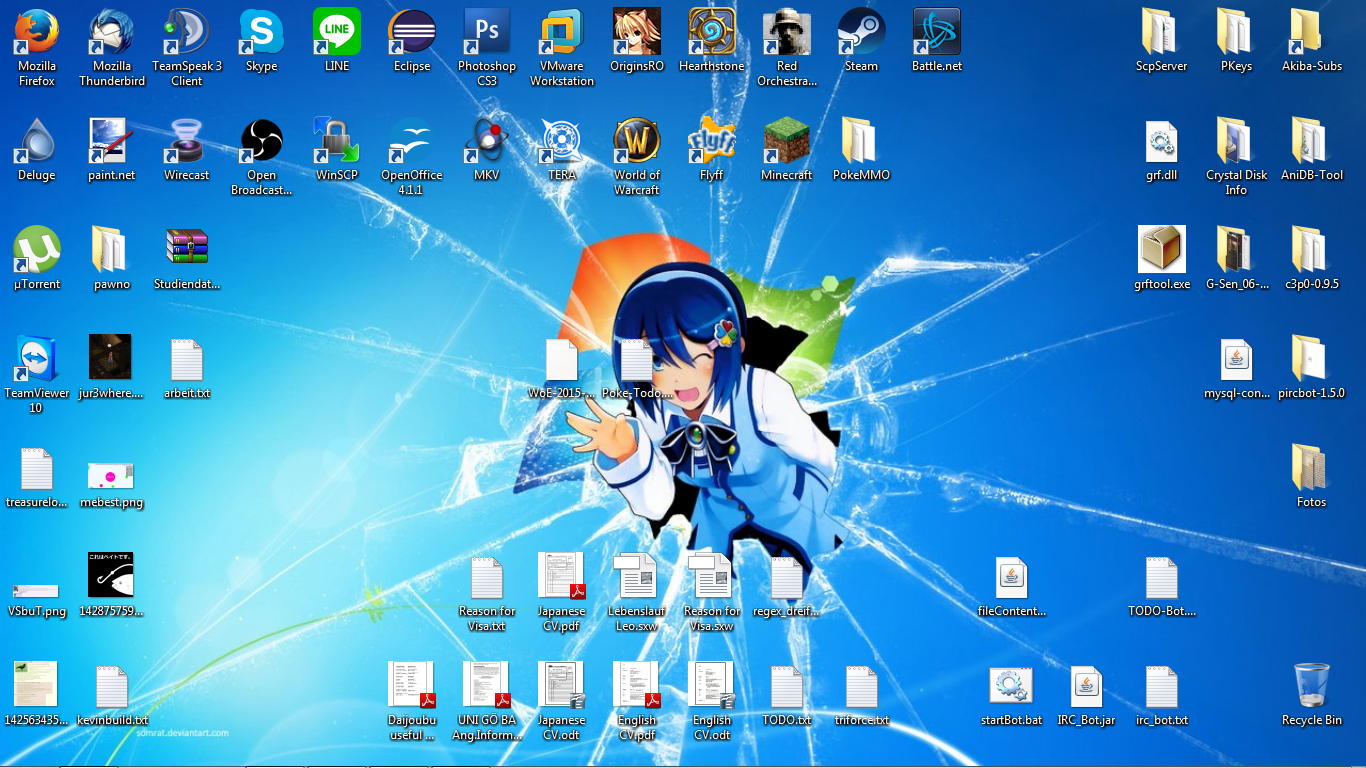Select the WinSCP shortcut
The width and height of the screenshot is (1366, 768).
tap(337, 142)
